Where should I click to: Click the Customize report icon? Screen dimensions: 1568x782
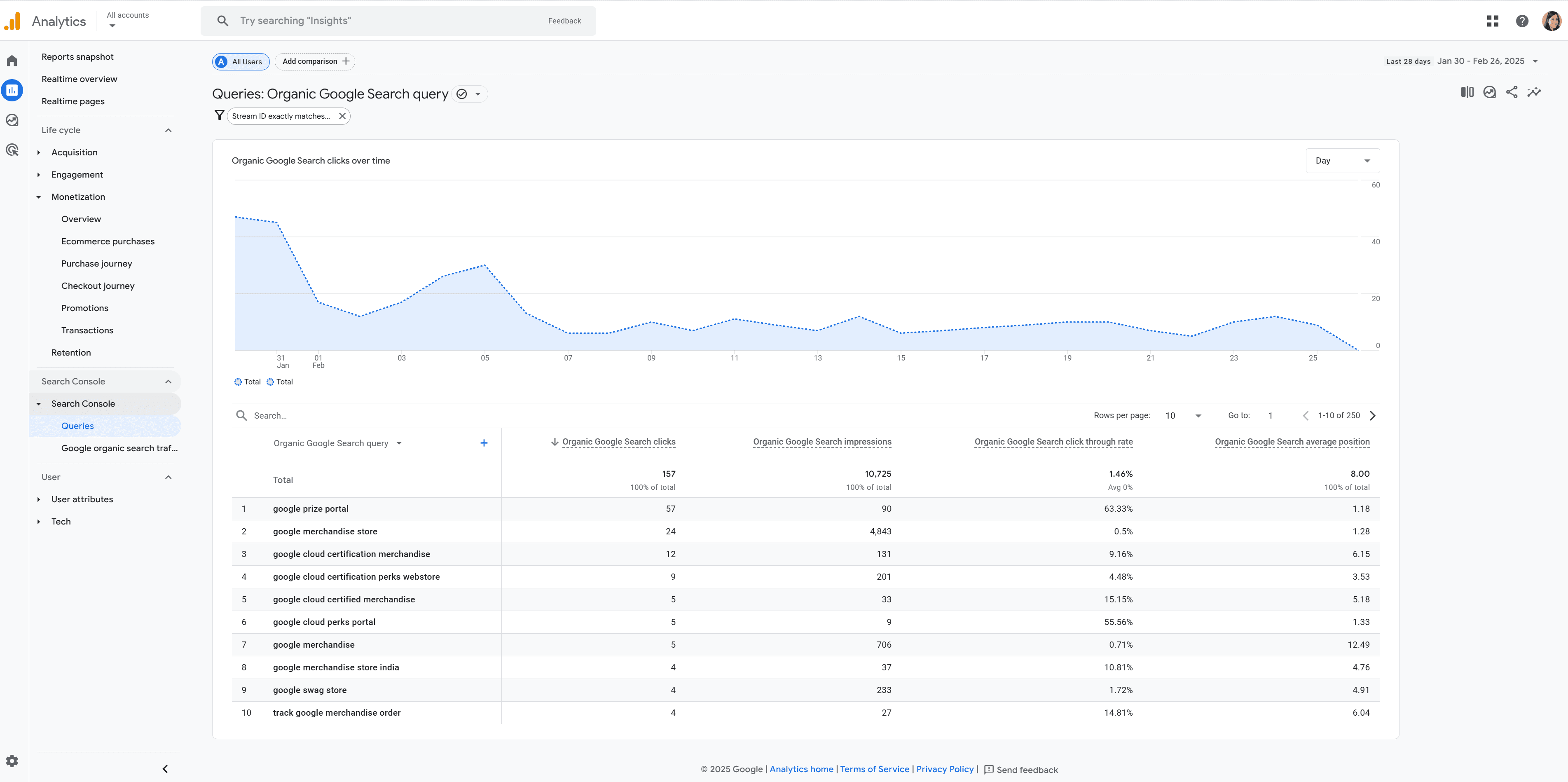1489,92
